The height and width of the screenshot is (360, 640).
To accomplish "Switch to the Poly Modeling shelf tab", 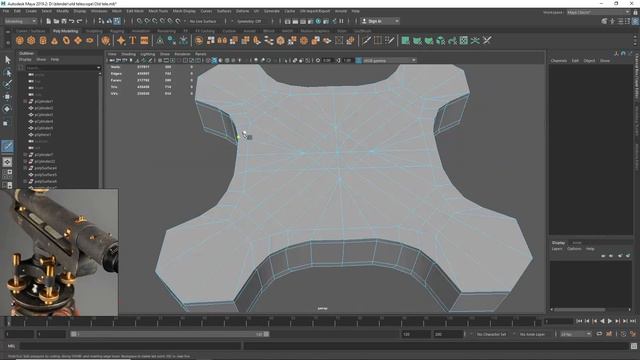I will pos(65,31).
